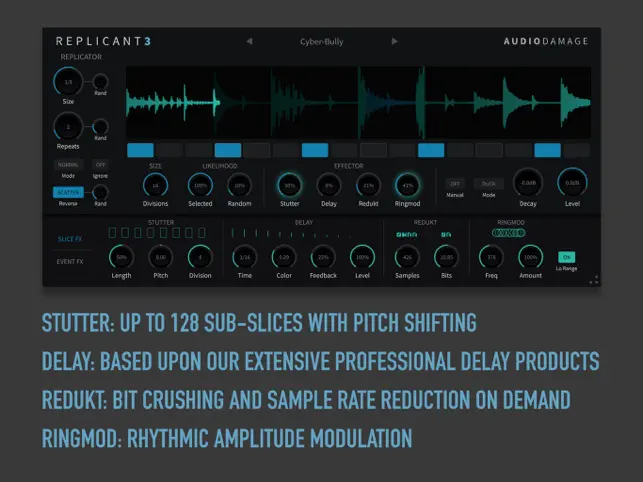Screen dimensions: 643x482
Task: Click the Ringmod waveform display indicator
Action: click(x=509, y=233)
